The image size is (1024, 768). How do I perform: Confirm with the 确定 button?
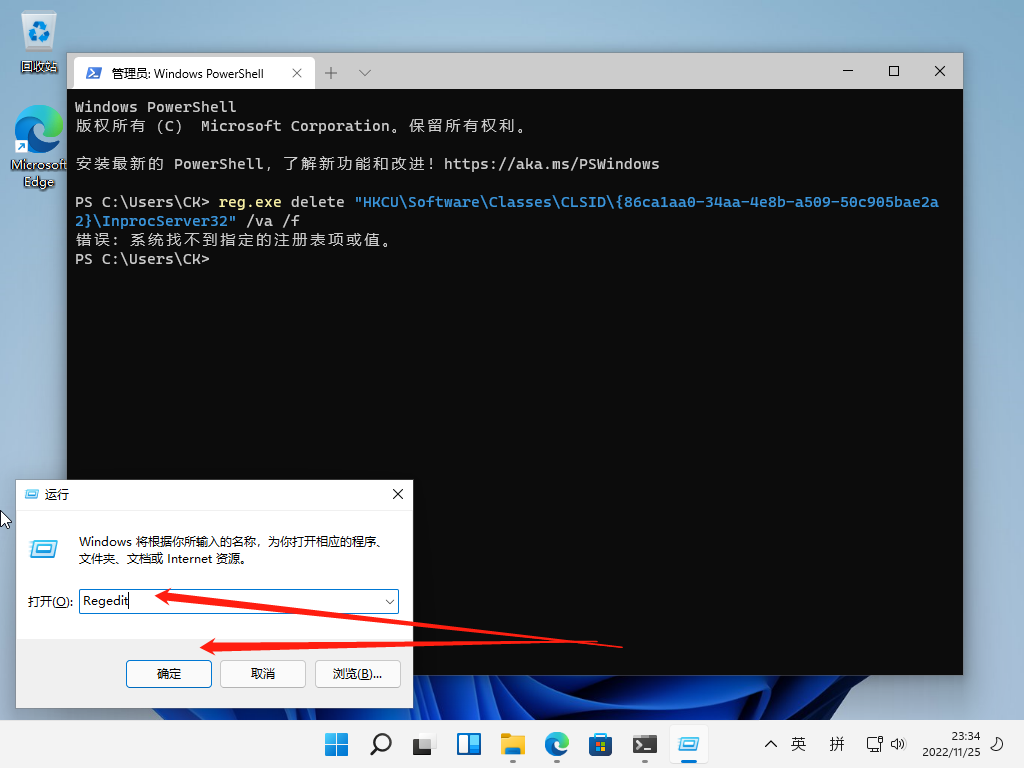tap(168, 674)
